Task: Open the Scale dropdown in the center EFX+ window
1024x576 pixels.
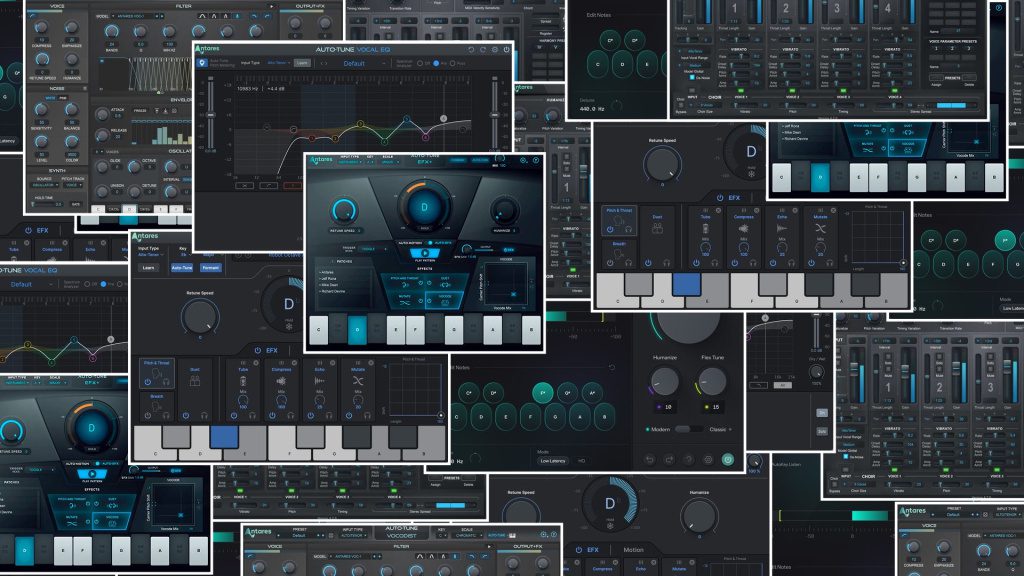Action: point(391,162)
